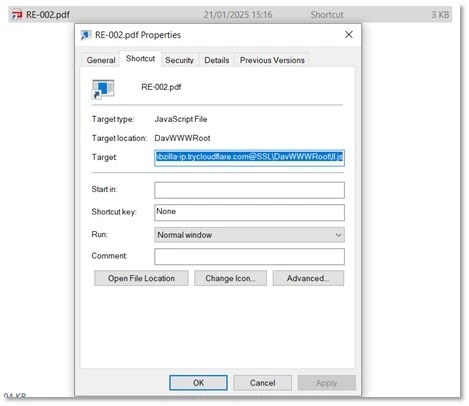
Task: Select the RE-002.pdf file name in list
Action: click(48, 15)
